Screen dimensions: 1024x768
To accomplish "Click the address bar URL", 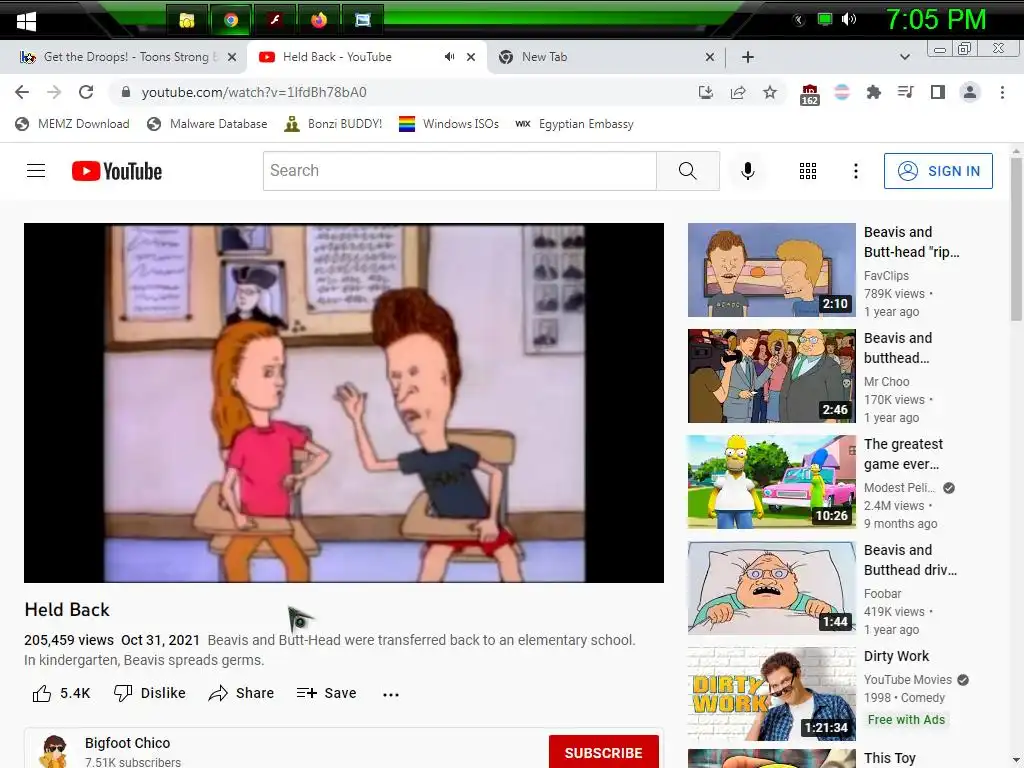I will [254, 92].
